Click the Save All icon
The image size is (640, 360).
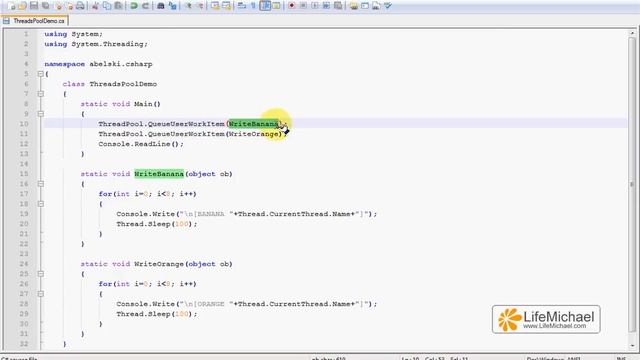[46, 6]
